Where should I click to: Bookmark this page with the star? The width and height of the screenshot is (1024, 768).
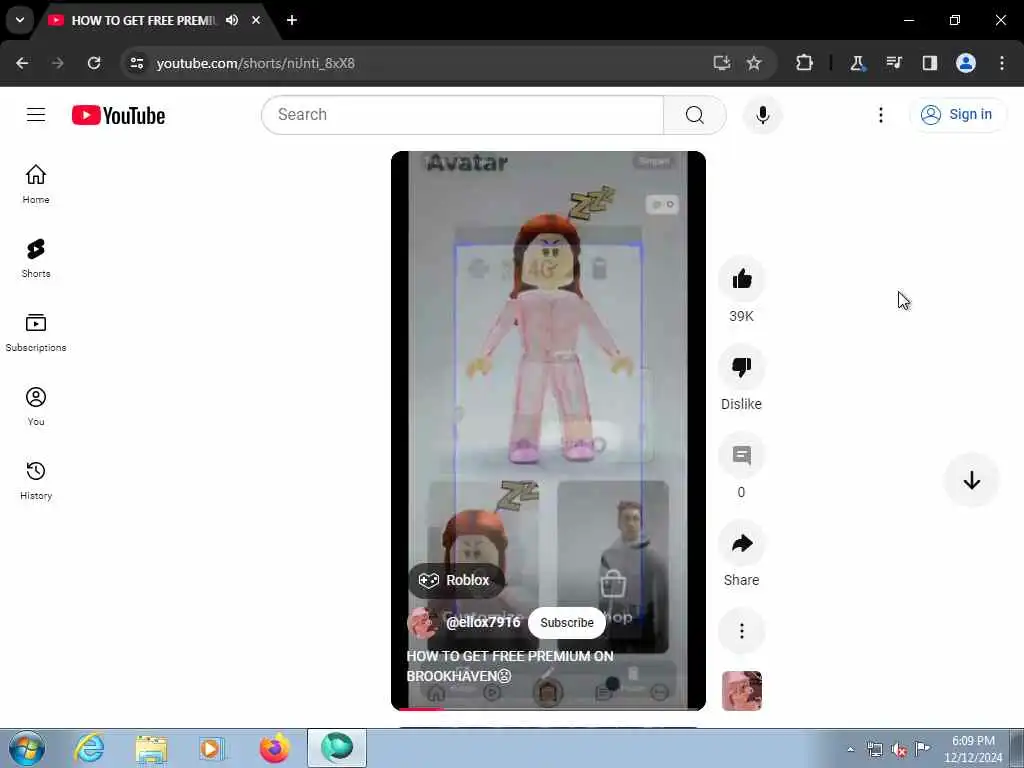coord(754,63)
